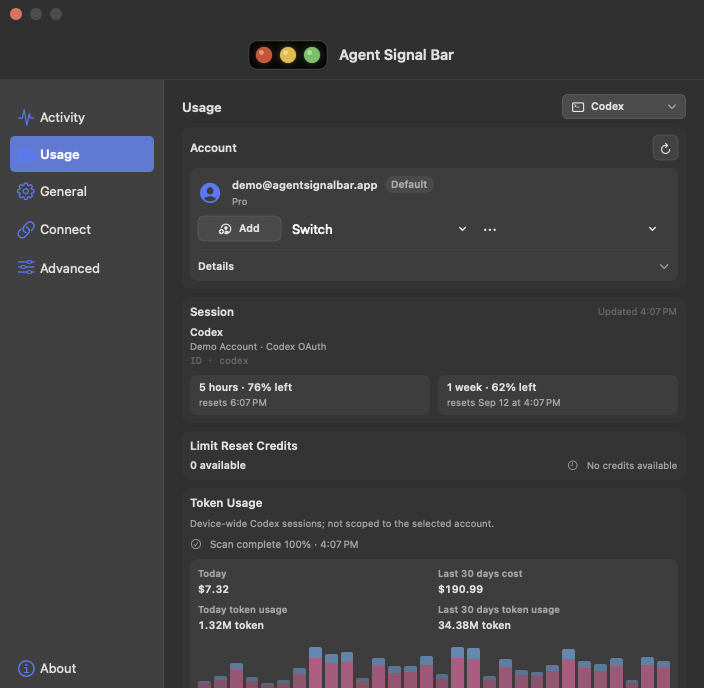This screenshot has height=688, width=704.
Task: Select the 5 hours 76% left card
Action: pyautogui.click(x=310, y=395)
